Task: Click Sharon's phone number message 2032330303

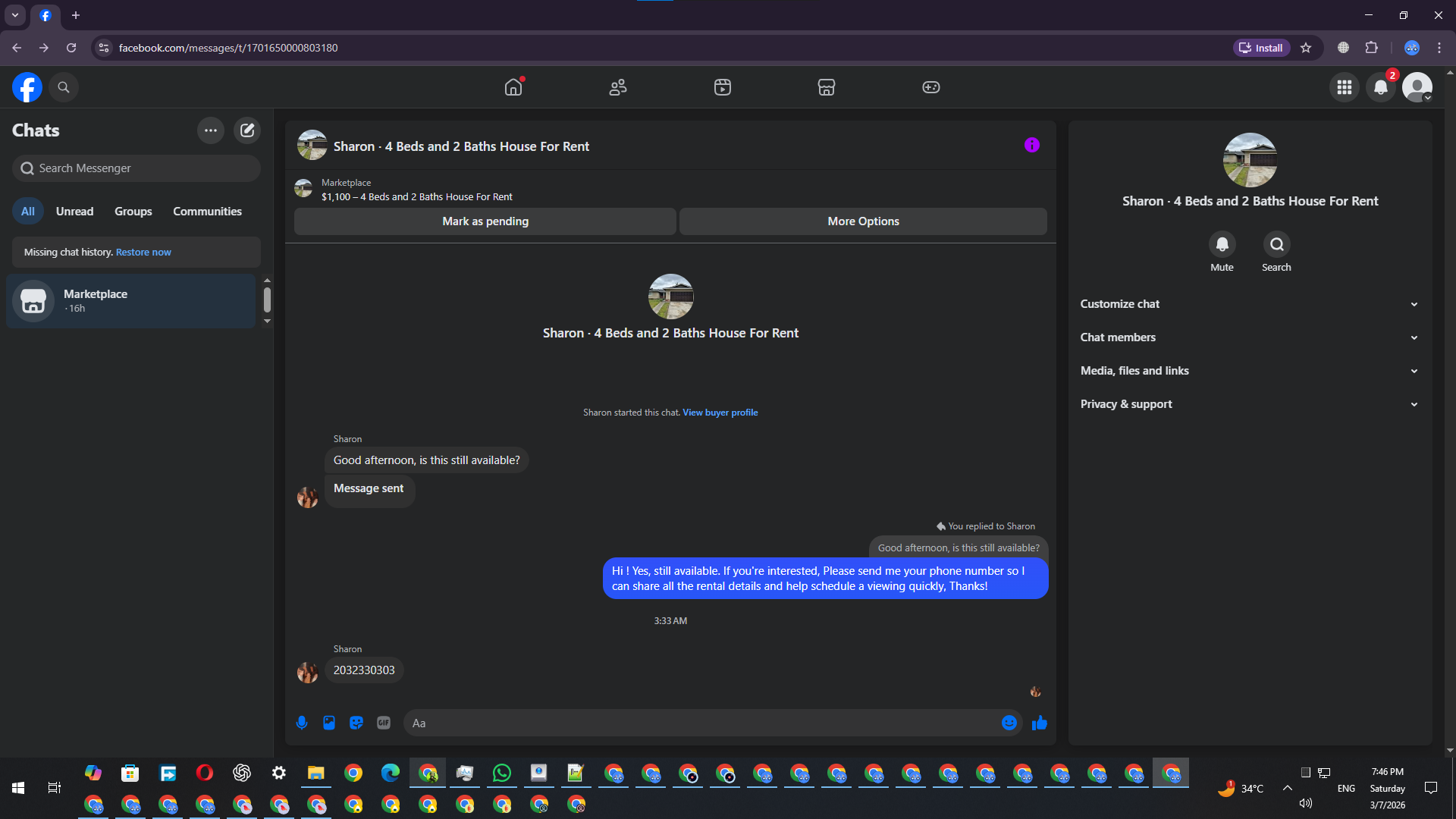Action: pos(364,670)
